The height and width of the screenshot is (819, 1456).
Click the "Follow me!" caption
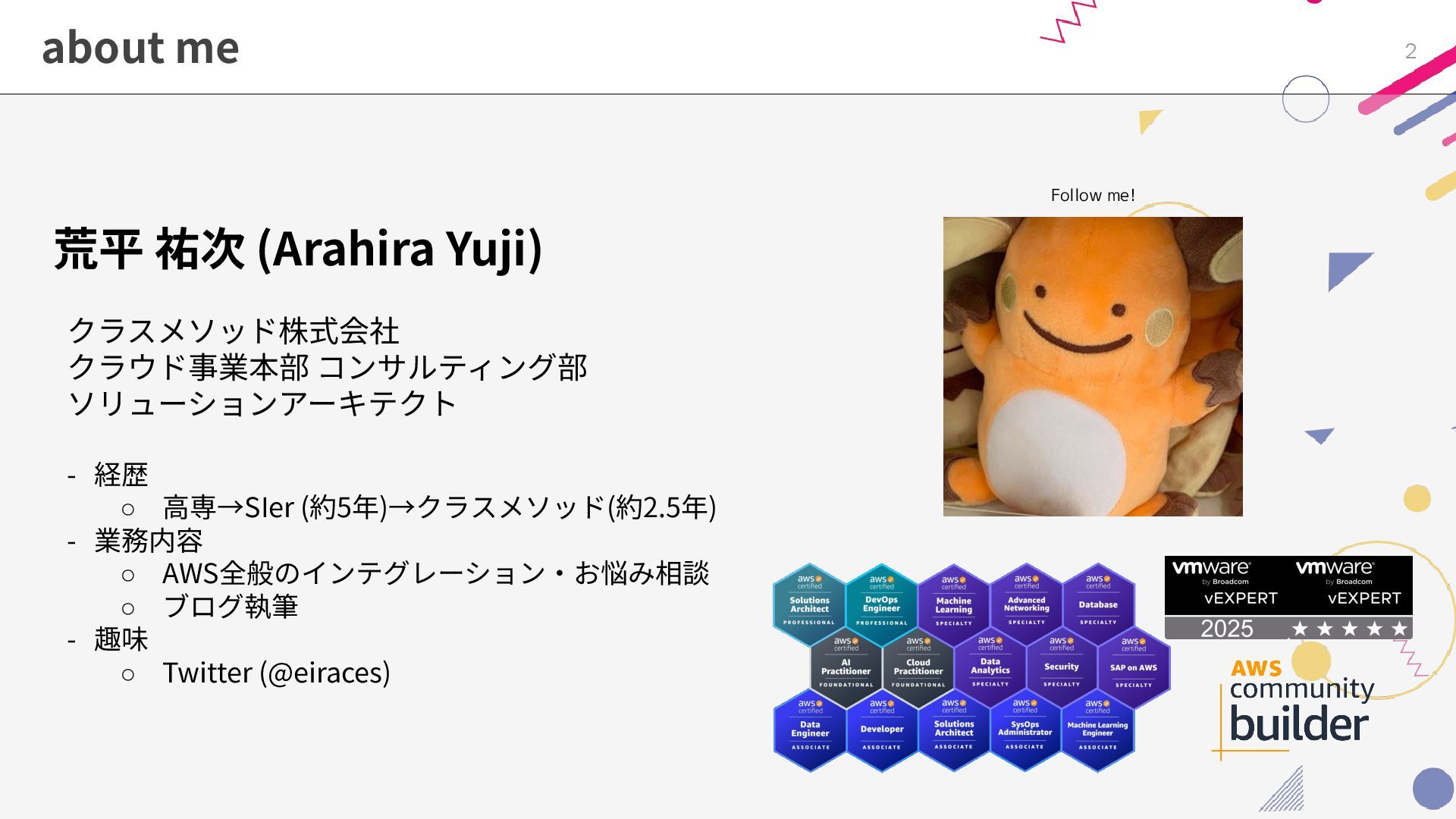tap(1093, 195)
